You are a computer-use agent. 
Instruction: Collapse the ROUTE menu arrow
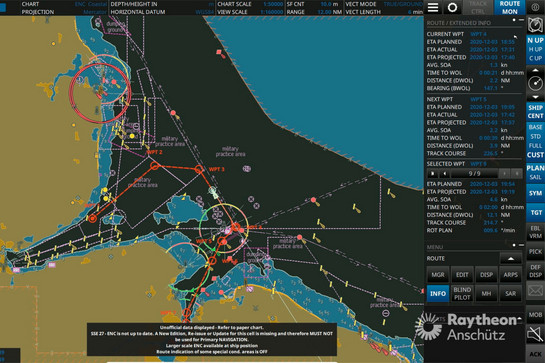coord(511,258)
